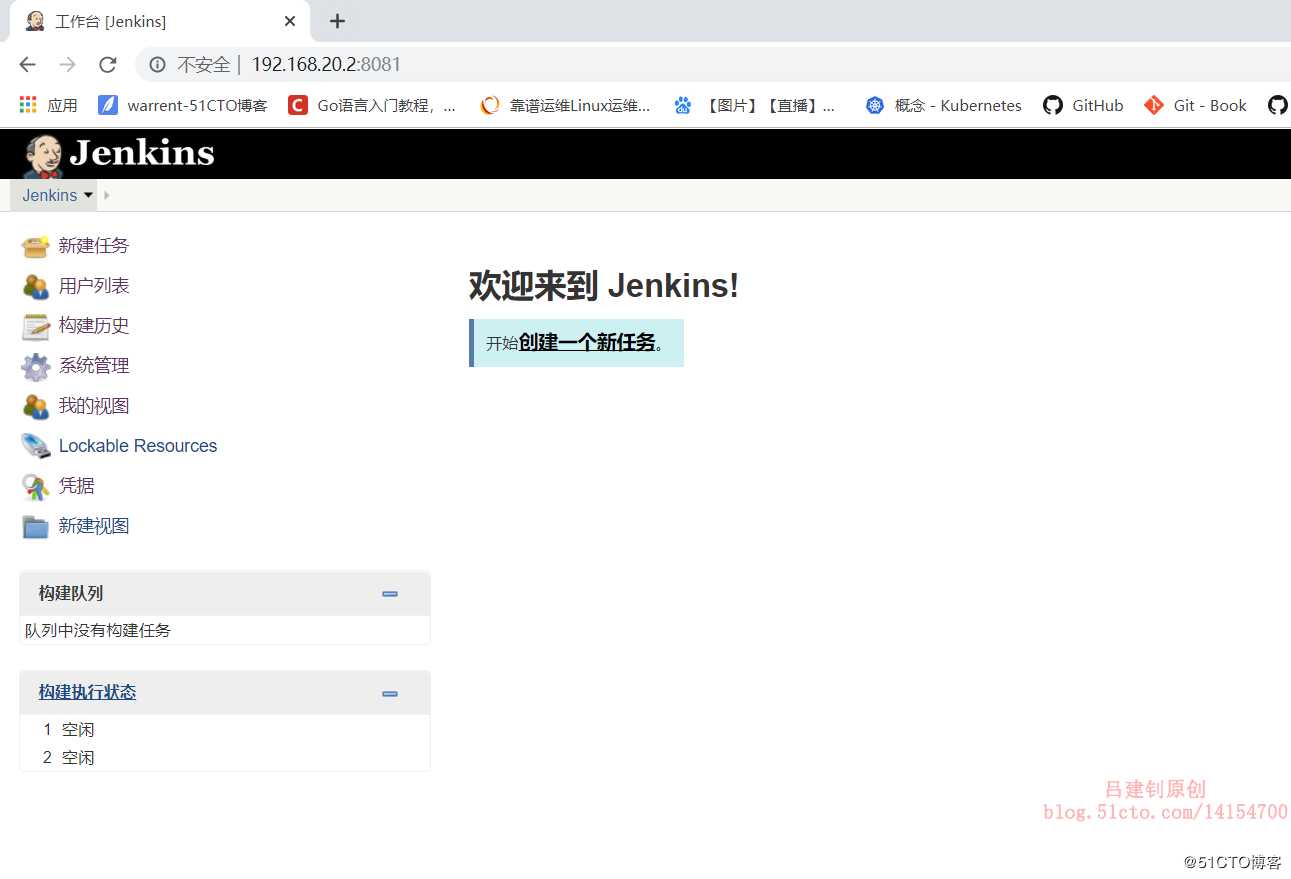Expand the Jenkins breadcrumb dropdown arrow

click(88, 195)
